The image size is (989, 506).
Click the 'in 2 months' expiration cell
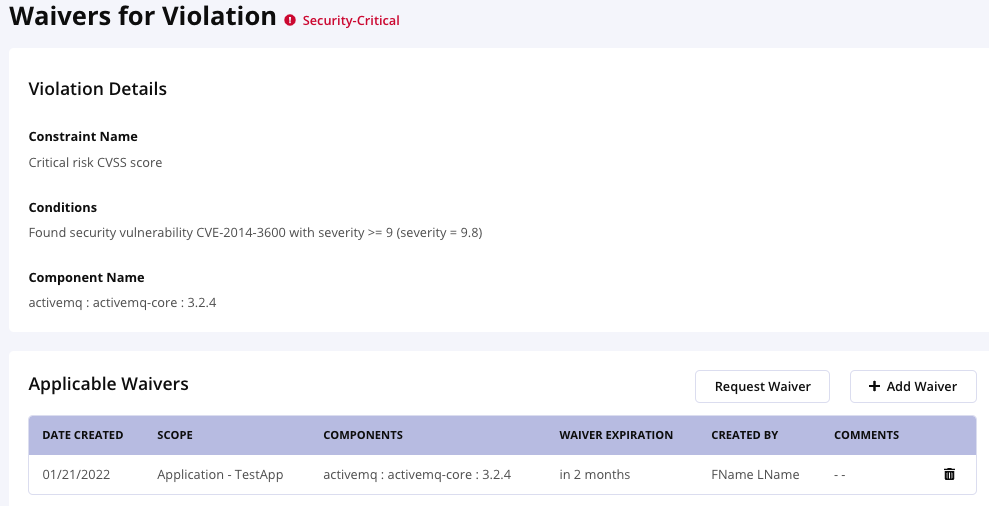[x=595, y=475]
